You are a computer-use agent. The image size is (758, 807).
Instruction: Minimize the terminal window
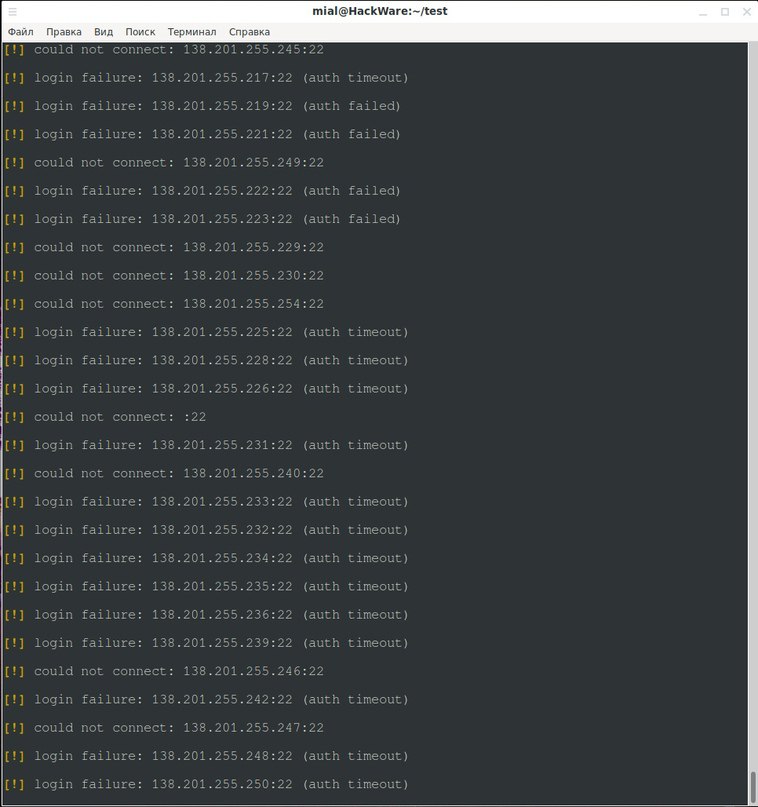tap(703, 12)
